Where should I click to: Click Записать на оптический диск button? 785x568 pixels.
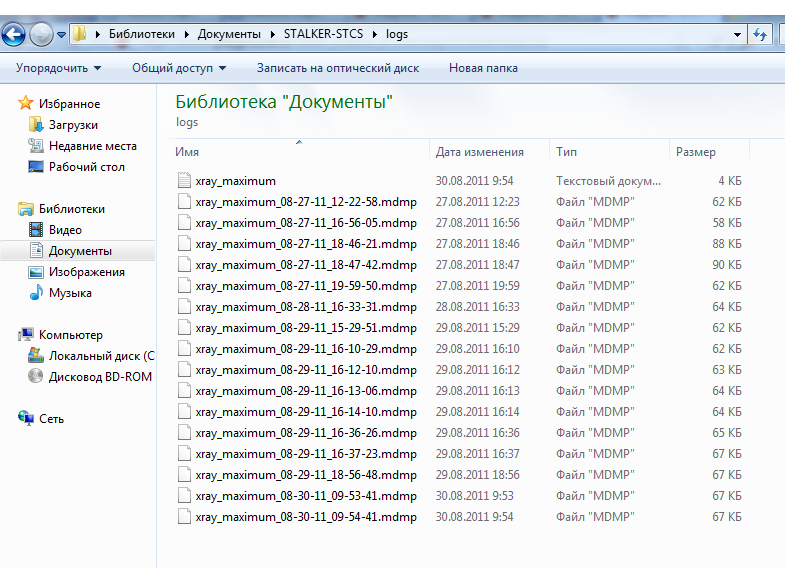click(x=337, y=68)
